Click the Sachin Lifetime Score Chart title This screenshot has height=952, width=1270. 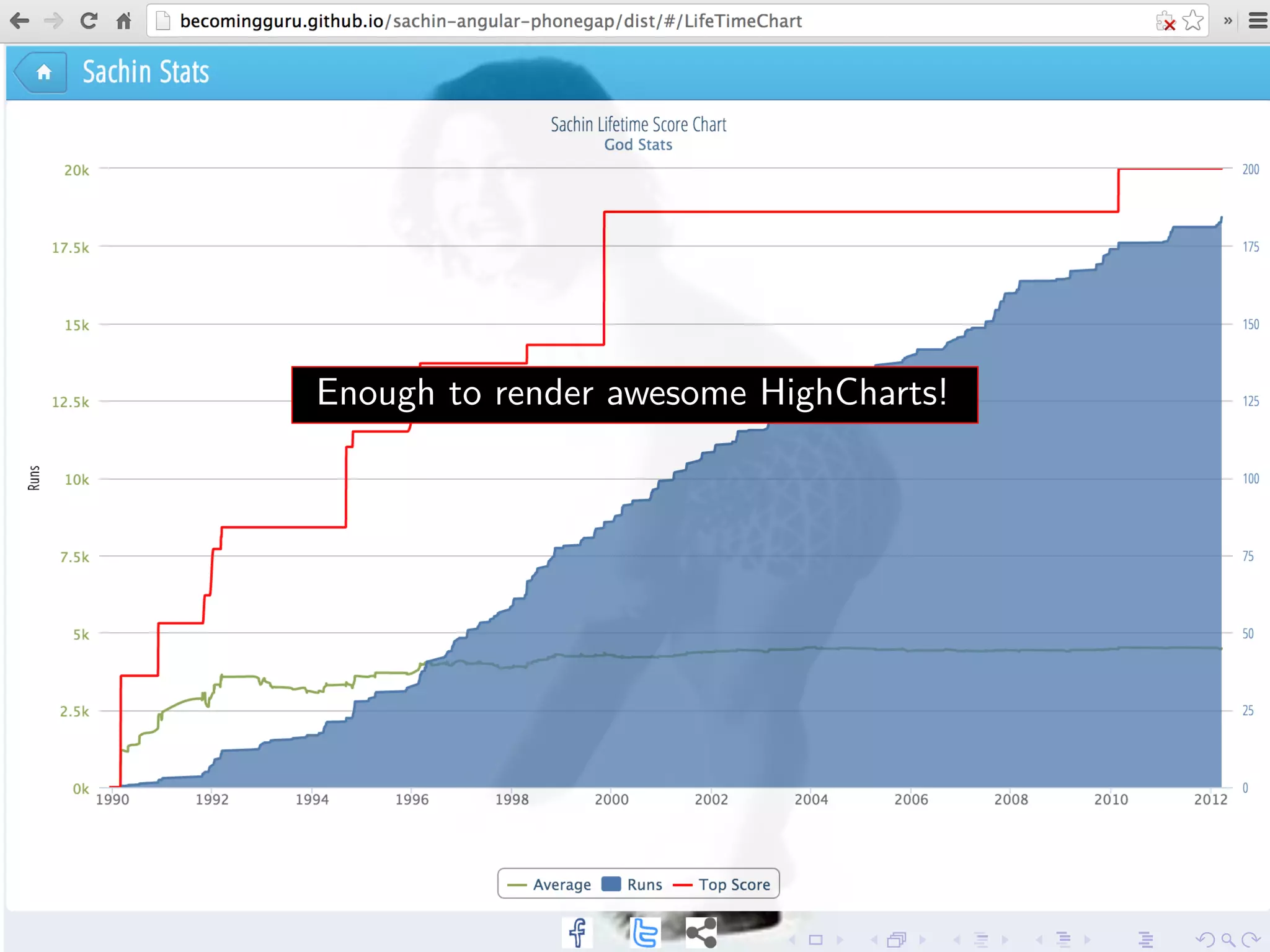tap(638, 125)
